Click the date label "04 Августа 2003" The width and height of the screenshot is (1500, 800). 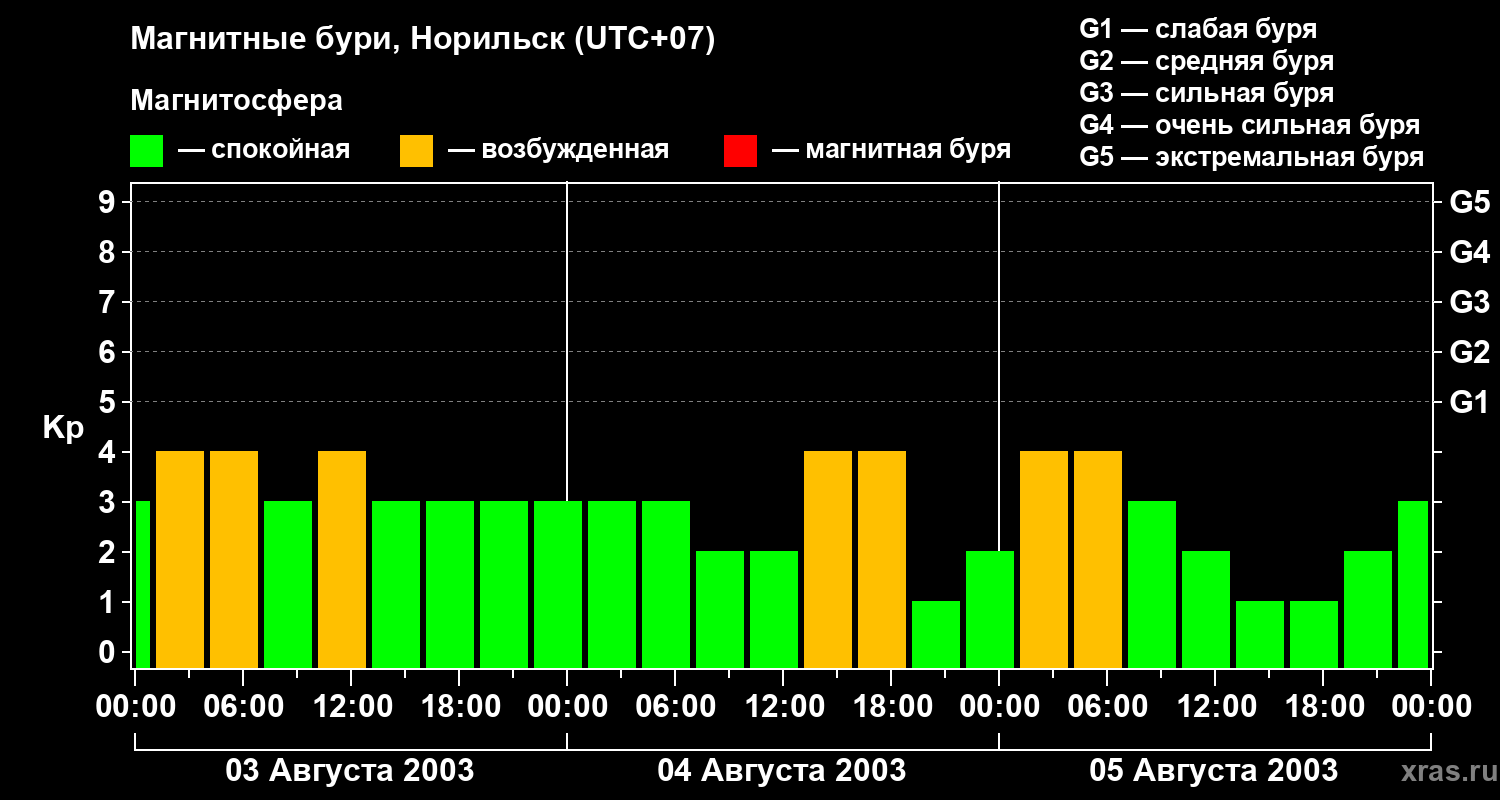coord(782,770)
